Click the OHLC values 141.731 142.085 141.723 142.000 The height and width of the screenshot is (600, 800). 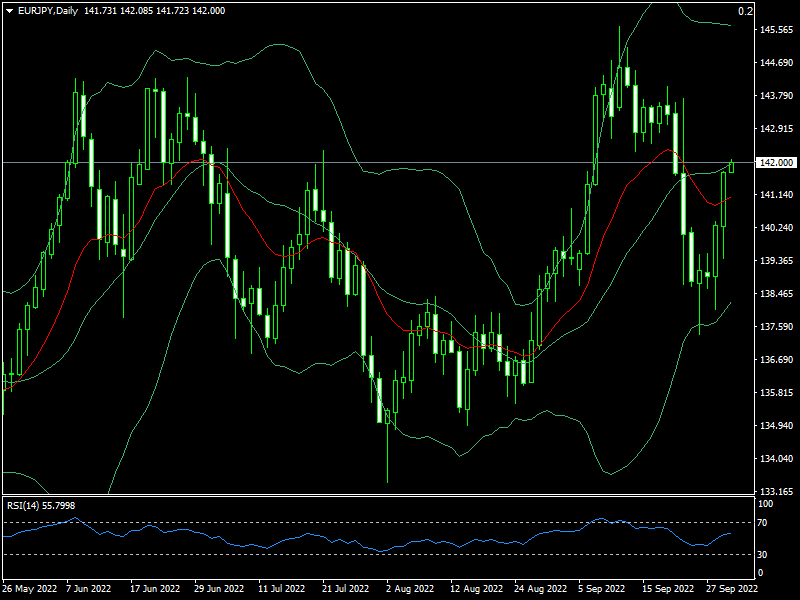(x=155, y=11)
